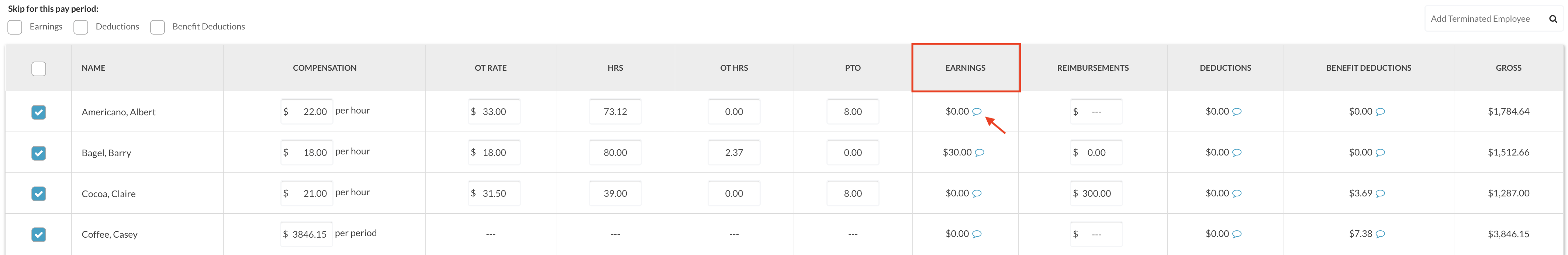Click the HRS field for Bagel, Barry
The width and height of the screenshot is (1568, 255).
pos(615,153)
